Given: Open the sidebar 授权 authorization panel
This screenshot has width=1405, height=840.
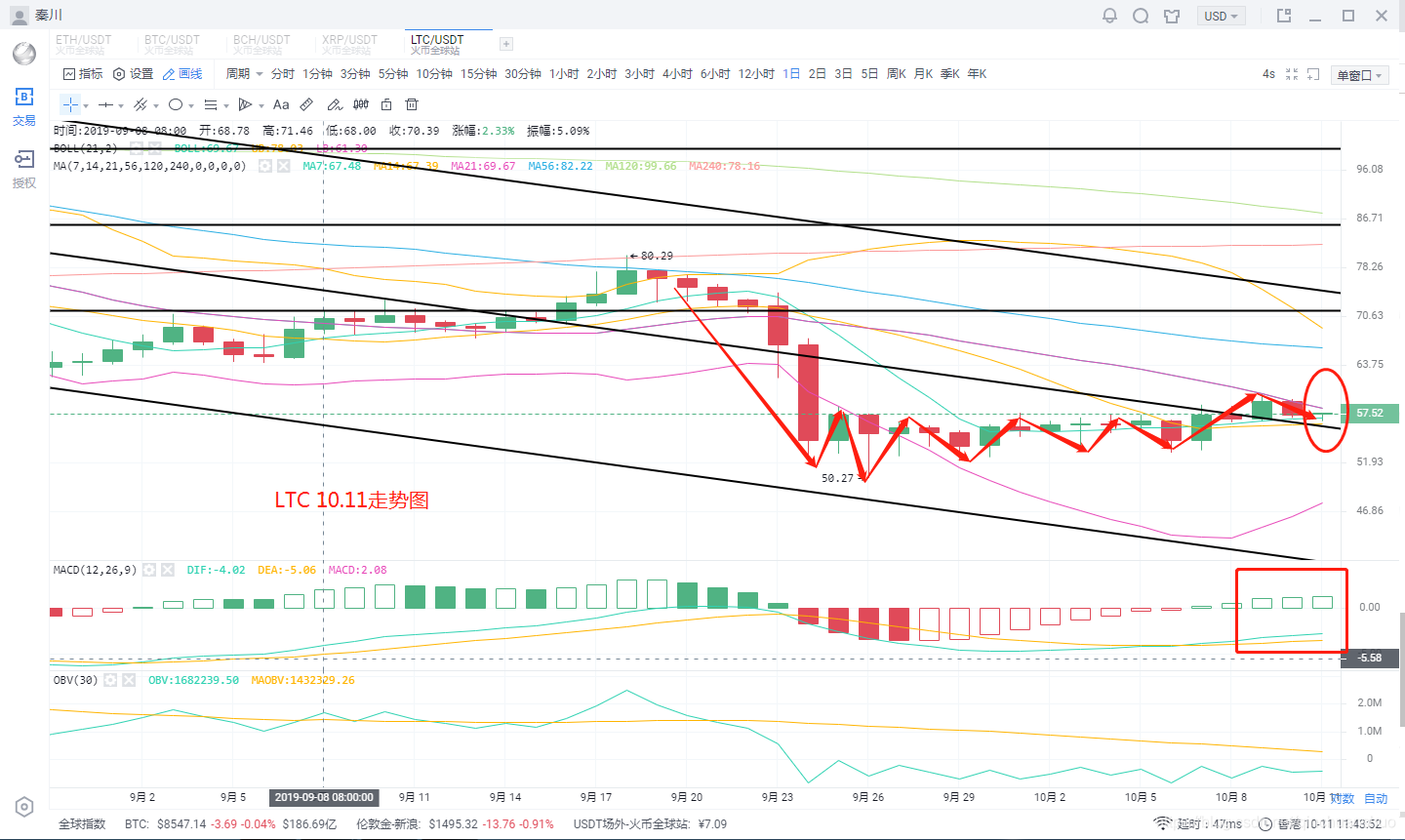Looking at the screenshot, I should click(x=24, y=169).
